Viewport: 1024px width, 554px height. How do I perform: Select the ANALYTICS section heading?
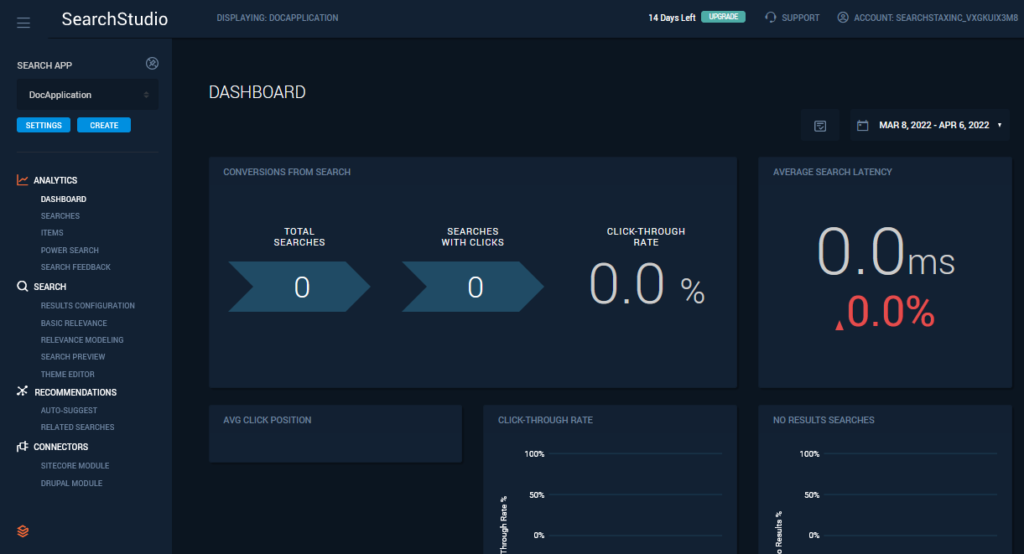56,180
